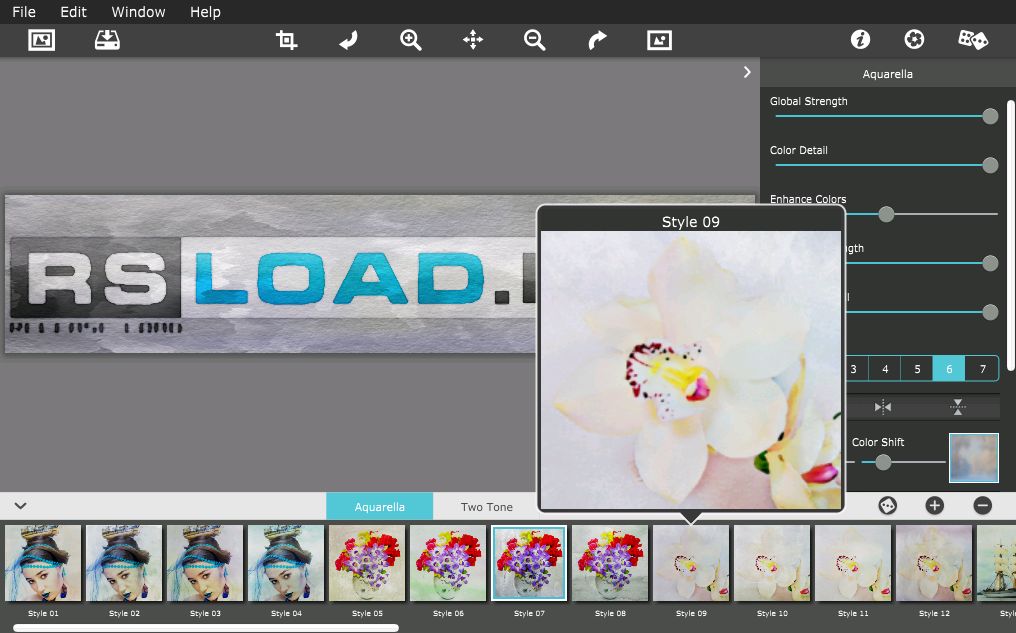The width and height of the screenshot is (1016, 633).
Task: Collapse the presets strip with chevron
Action: pyautogui.click(x=20, y=506)
